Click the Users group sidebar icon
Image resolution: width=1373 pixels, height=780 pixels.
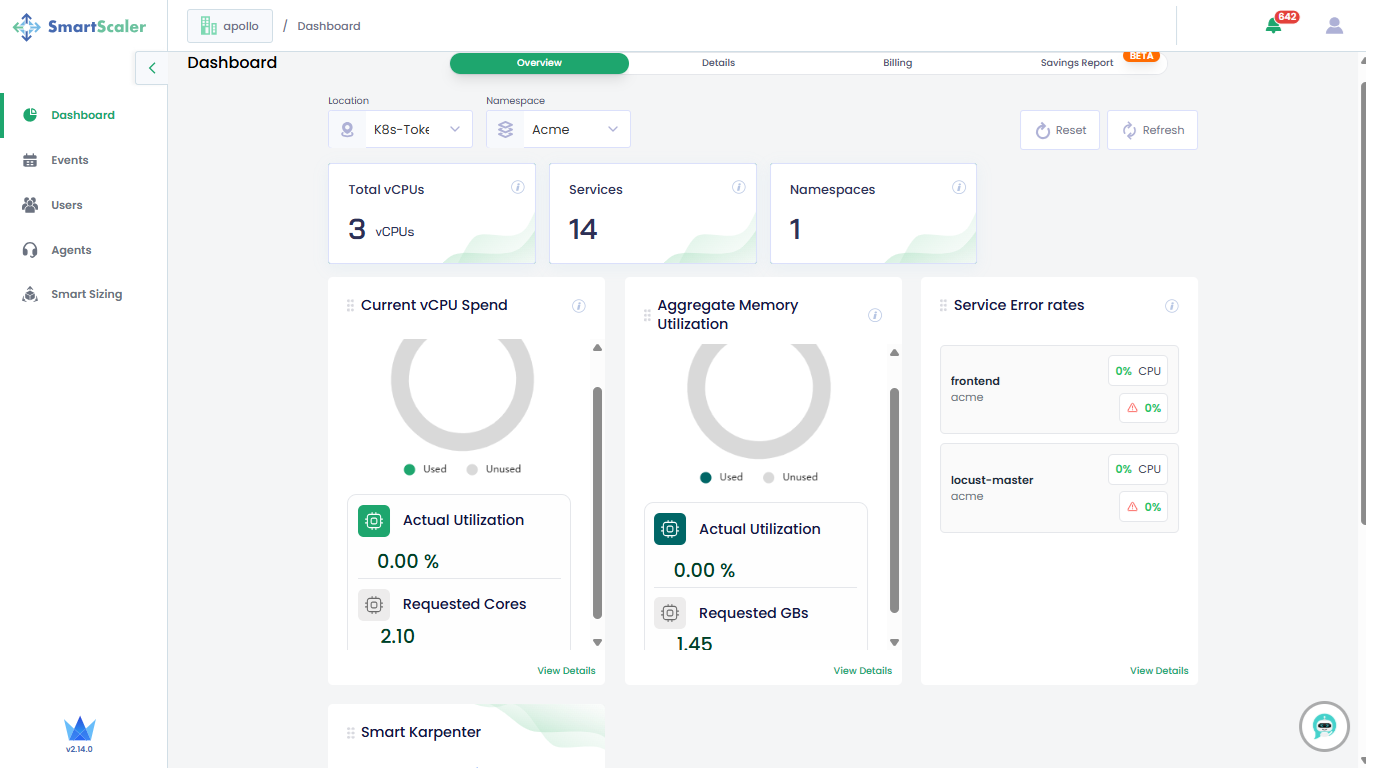30,205
